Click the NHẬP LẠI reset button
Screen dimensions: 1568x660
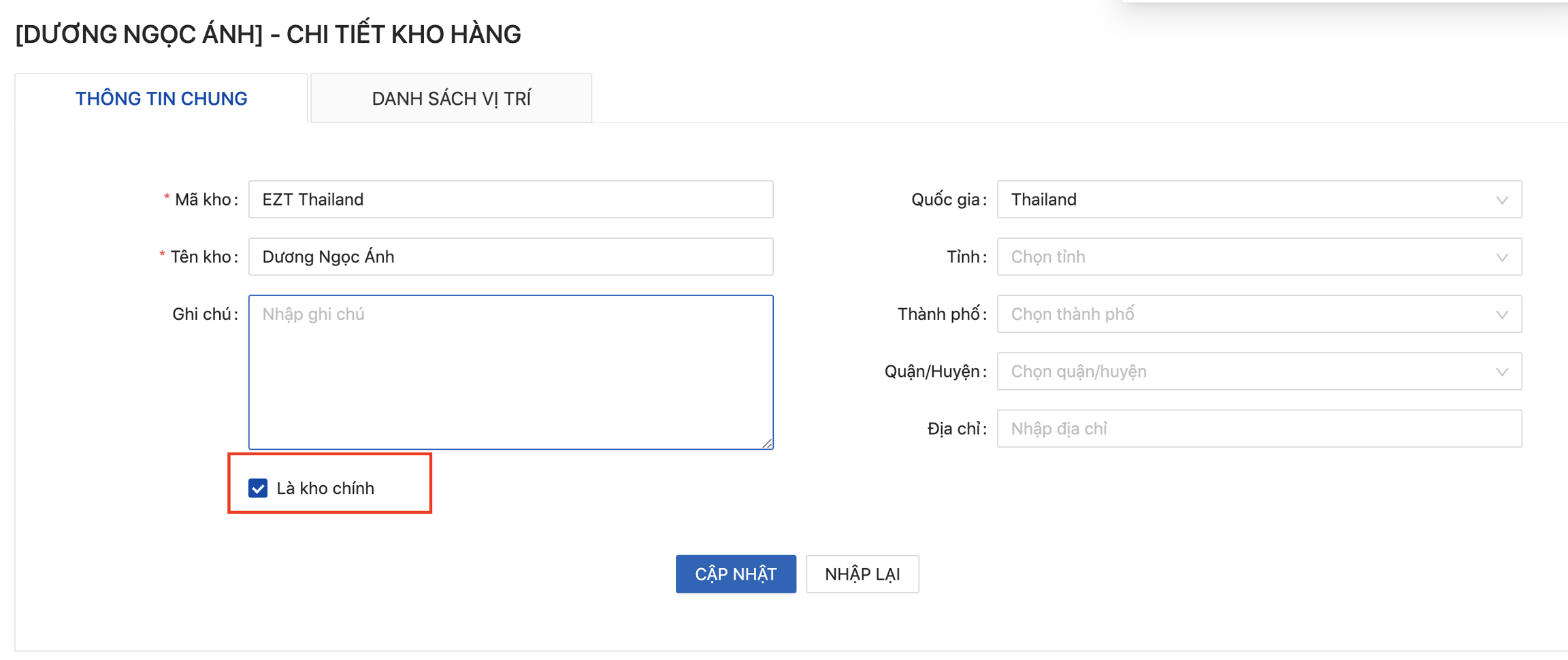[862, 574]
